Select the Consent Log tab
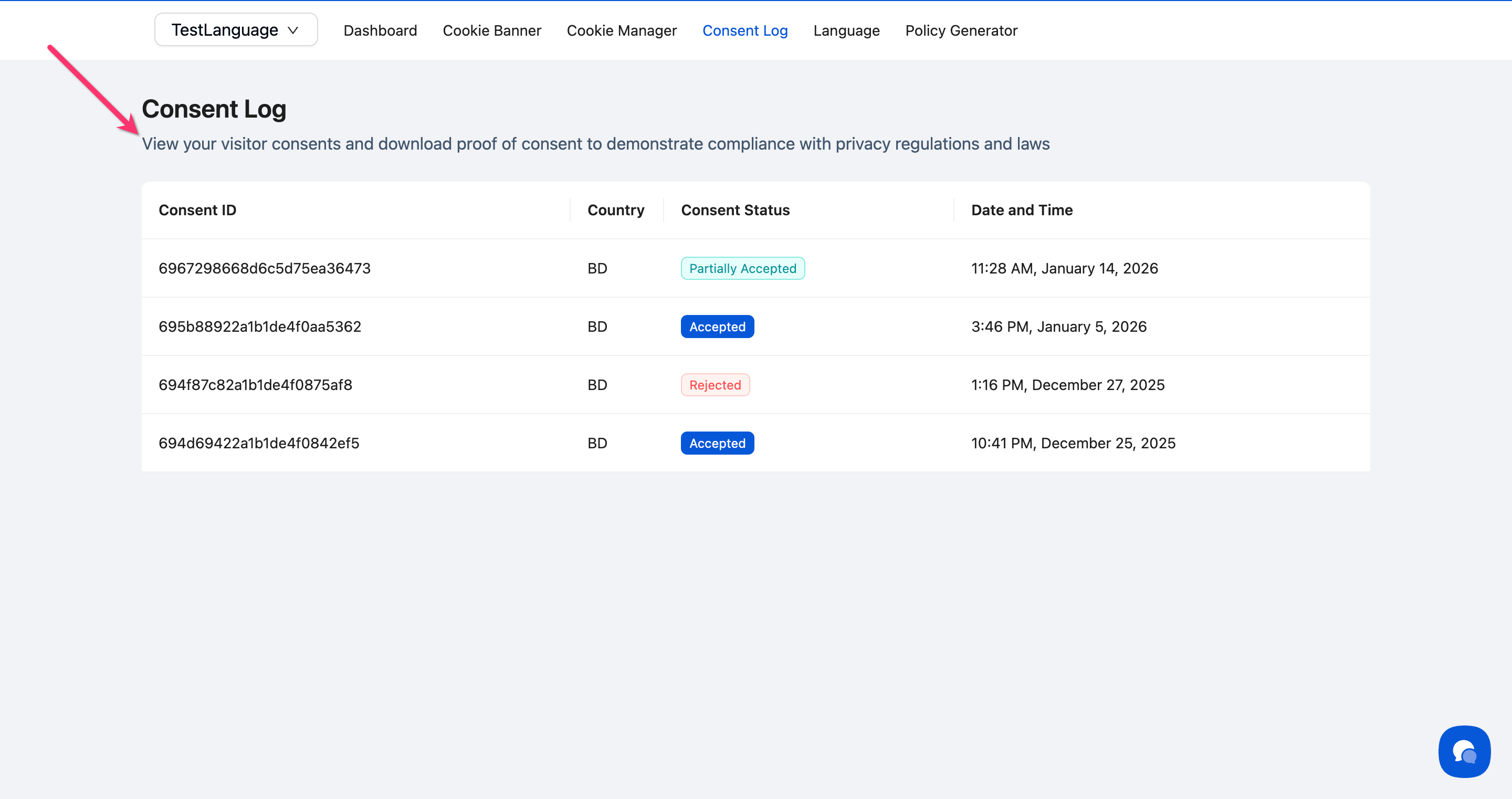The height and width of the screenshot is (799, 1512). [744, 30]
